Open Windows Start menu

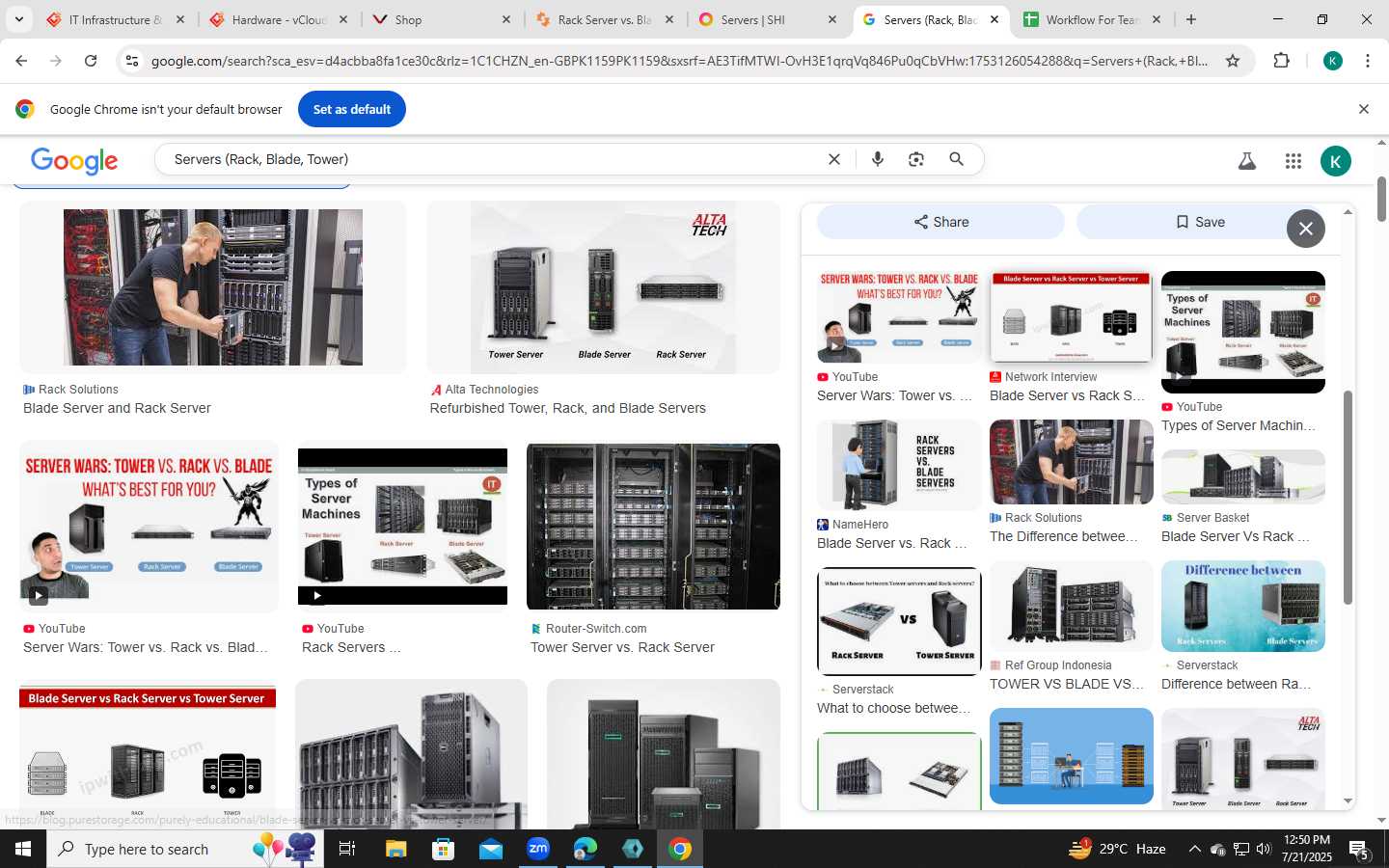pos(23,849)
